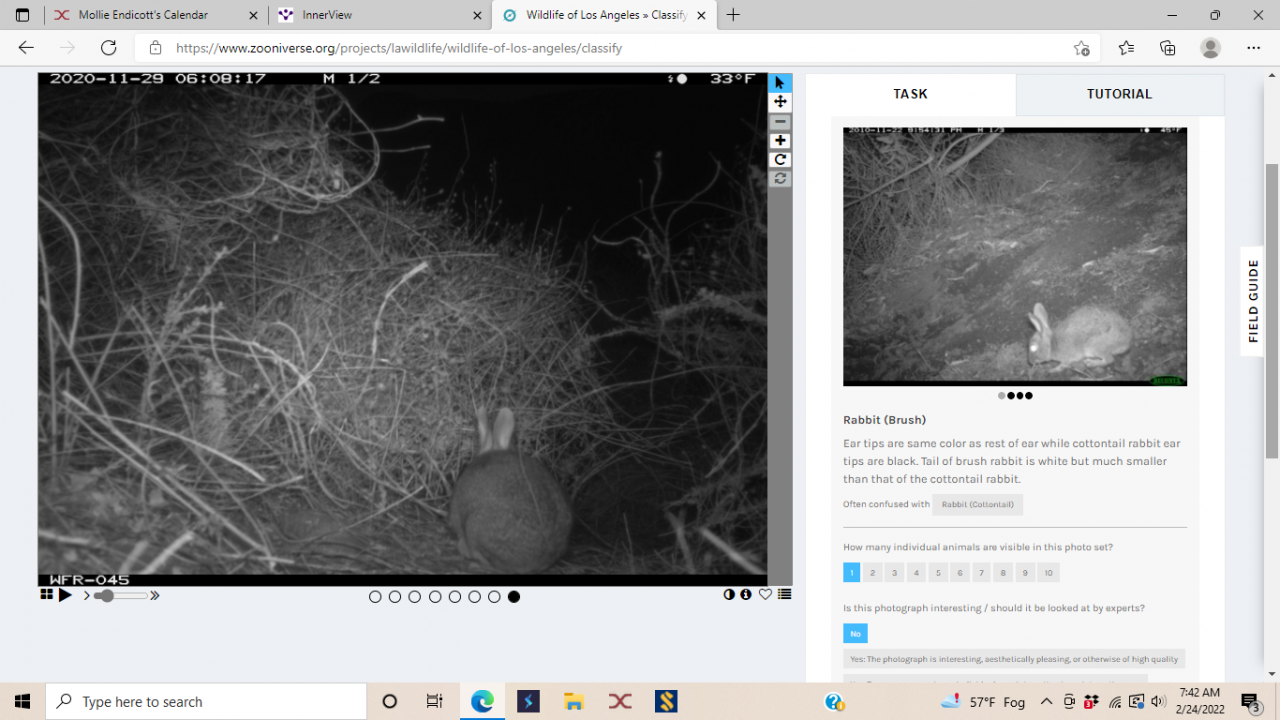Activate the pan/move image tool

click(780, 102)
